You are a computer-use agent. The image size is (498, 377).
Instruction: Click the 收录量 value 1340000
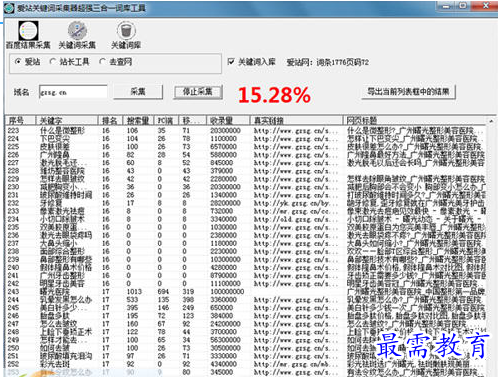[x=223, y=195]
